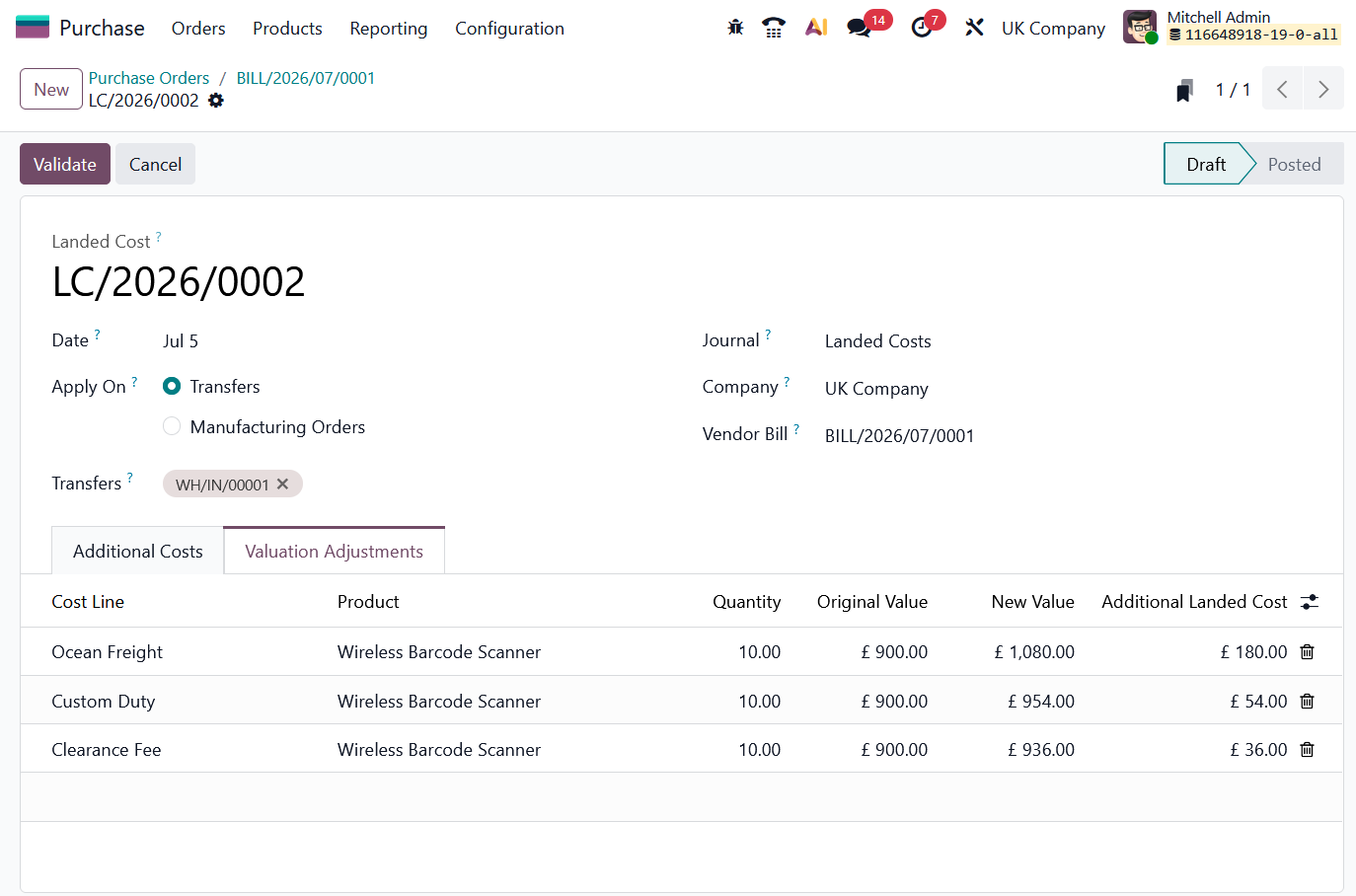Sort by New Value column header
Viewport: 1356px width, 896px height.
tap(1032, 602)
